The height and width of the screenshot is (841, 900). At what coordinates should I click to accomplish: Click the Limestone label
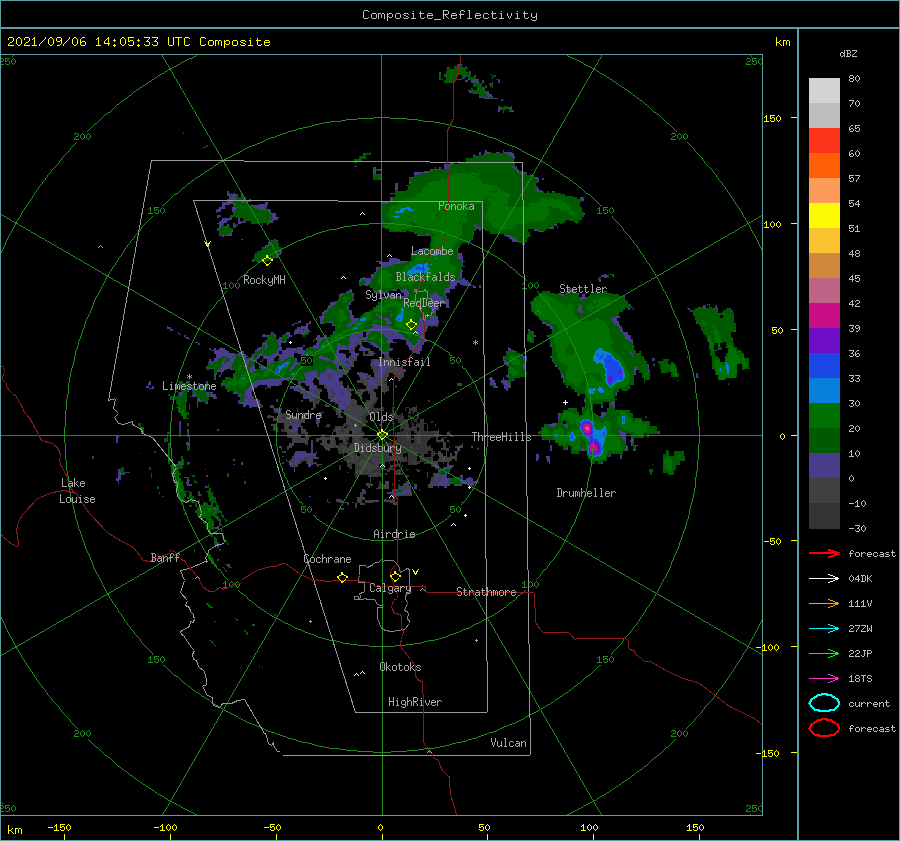pos(189,386)
